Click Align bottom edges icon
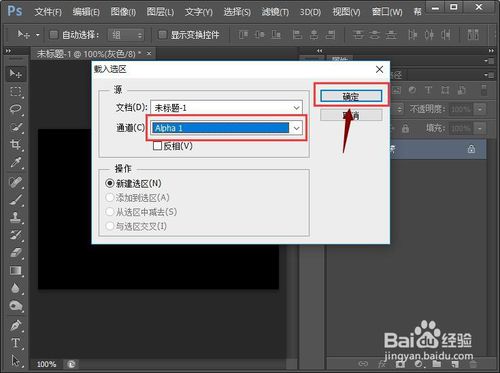The image size is (500, 373). click(276, 35)
